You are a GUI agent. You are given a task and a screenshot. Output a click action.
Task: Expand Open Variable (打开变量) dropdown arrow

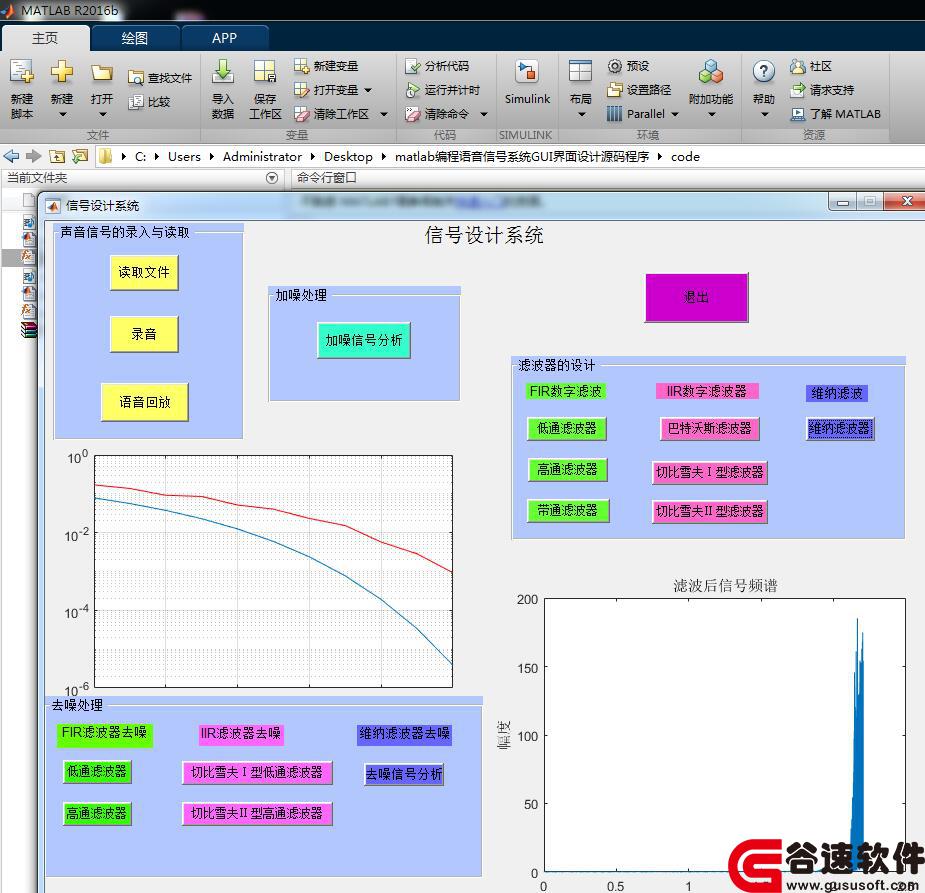coord(368,90)
